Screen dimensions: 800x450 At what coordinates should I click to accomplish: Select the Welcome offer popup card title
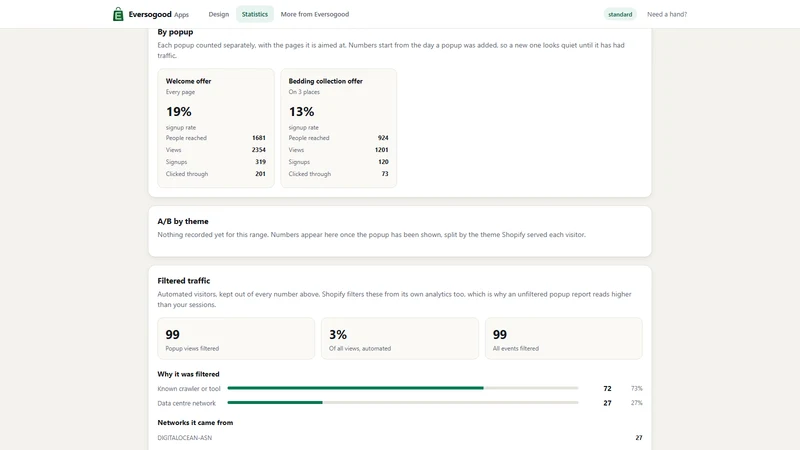pos(188,81)
